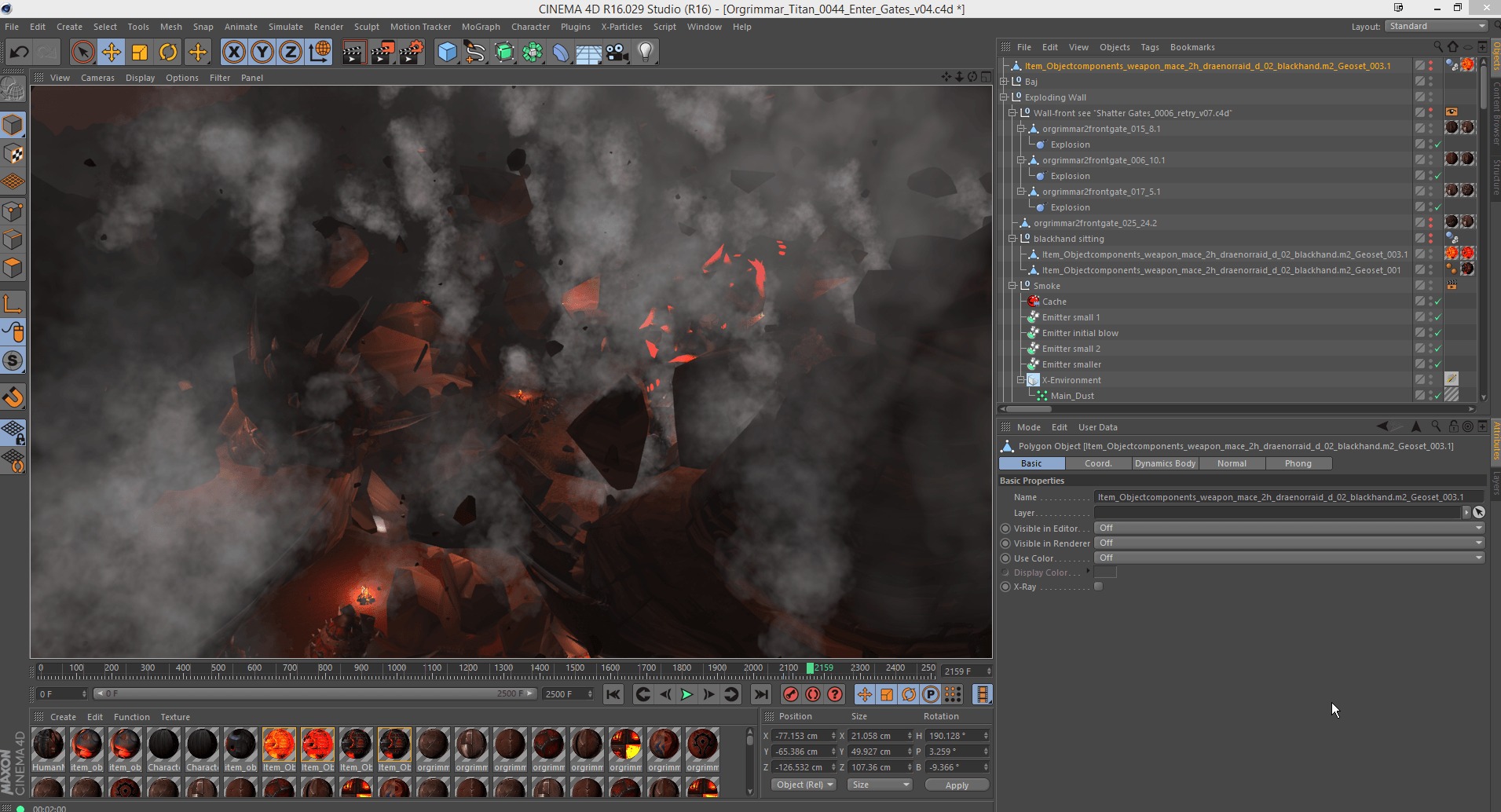
Task: Toggle Use Color animation dot
Action: [x=1005, y=558]
